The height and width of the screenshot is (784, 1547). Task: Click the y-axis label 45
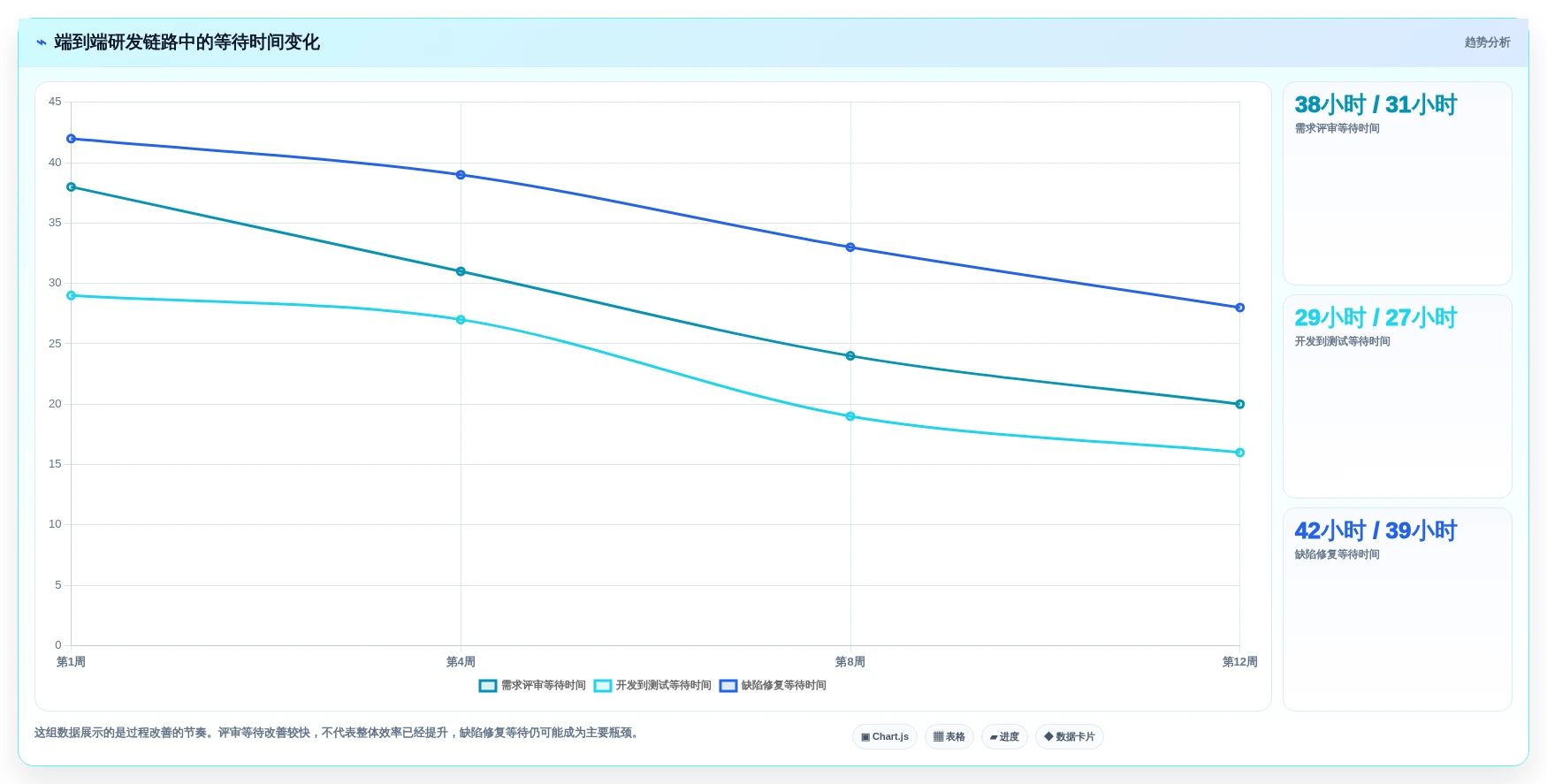pyautogui.click(x=55, y=102)
